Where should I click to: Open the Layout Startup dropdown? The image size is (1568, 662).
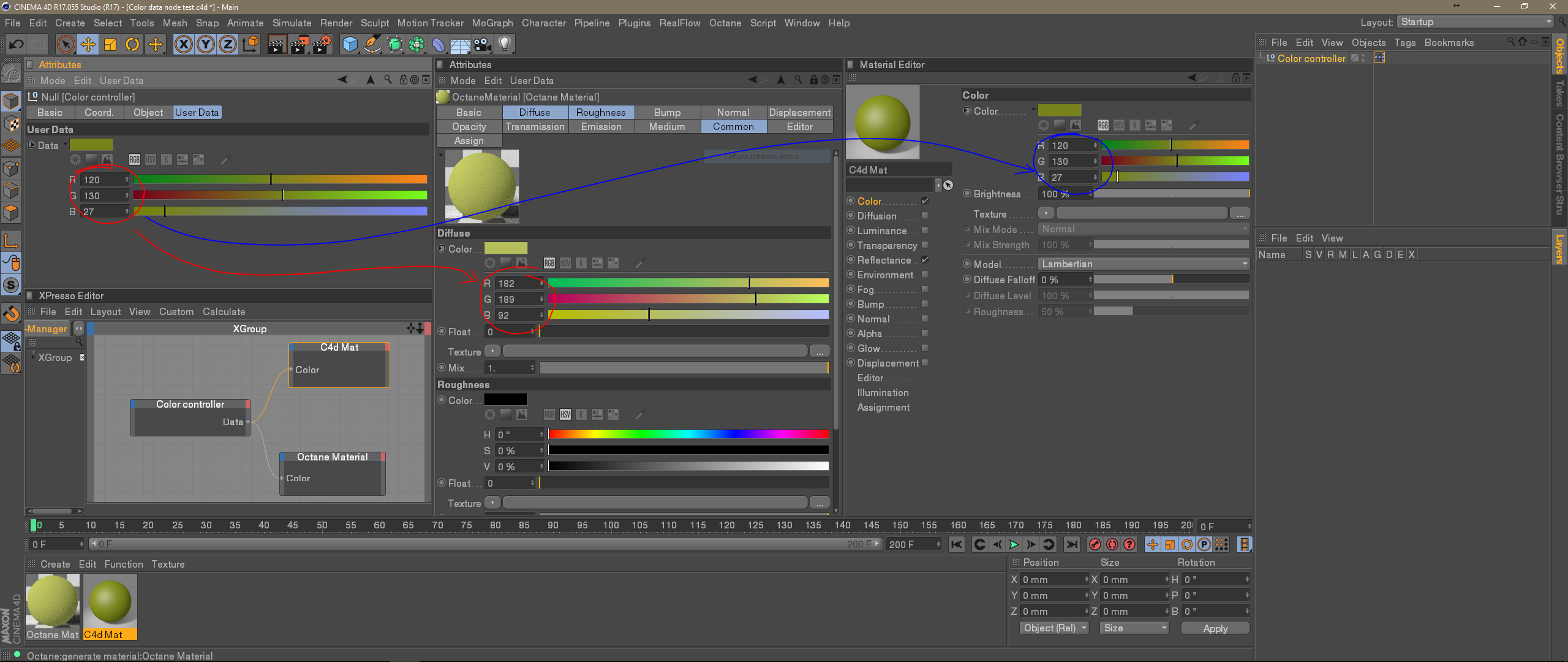(x=1476, y=22)
